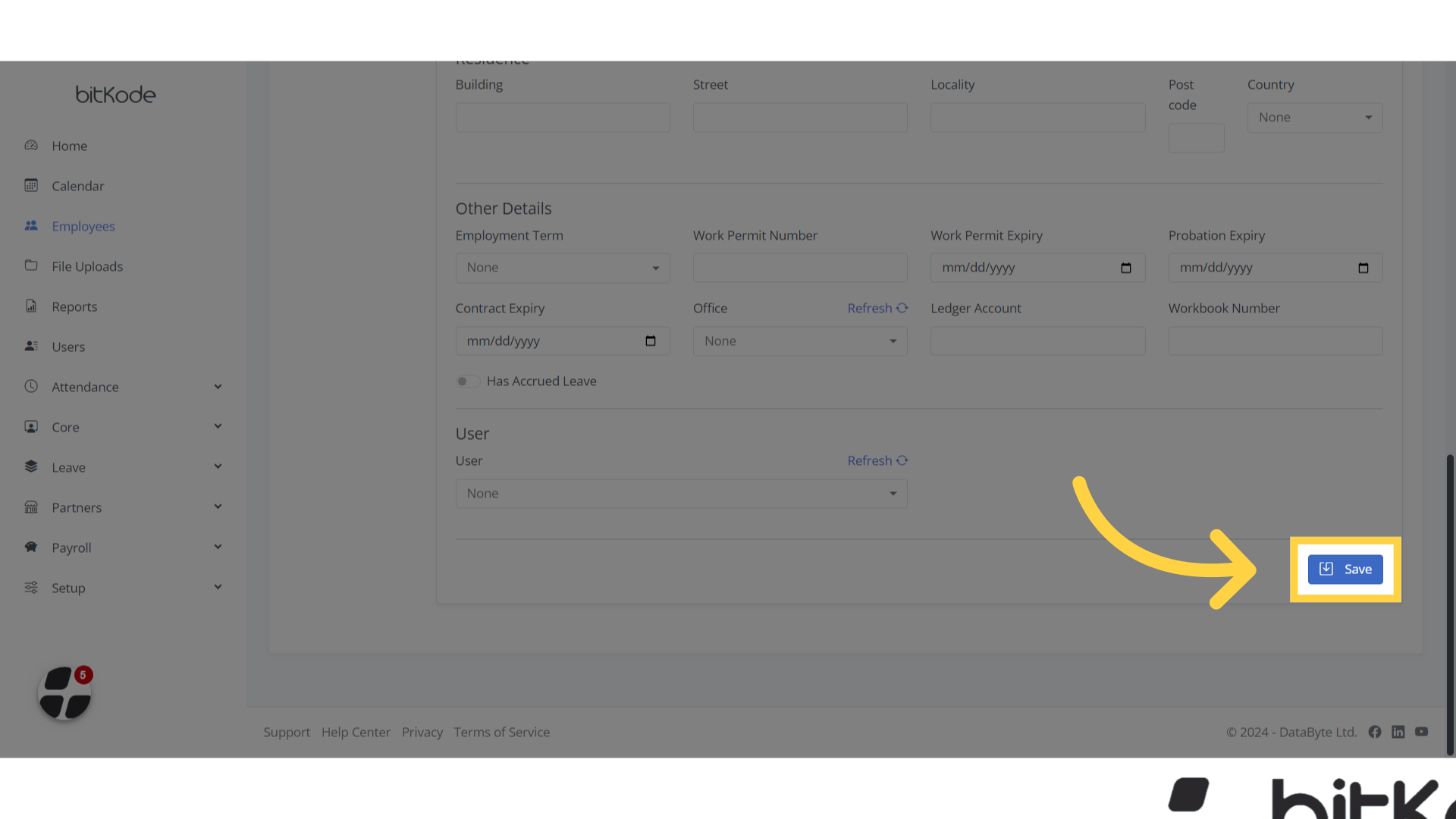Open the Users page icon
The height and width of the screenshot is (819, 1456).
(31, 347)
